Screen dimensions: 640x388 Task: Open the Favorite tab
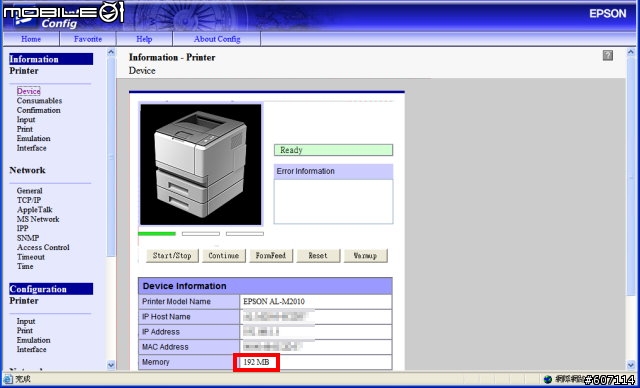pos(88,39)
